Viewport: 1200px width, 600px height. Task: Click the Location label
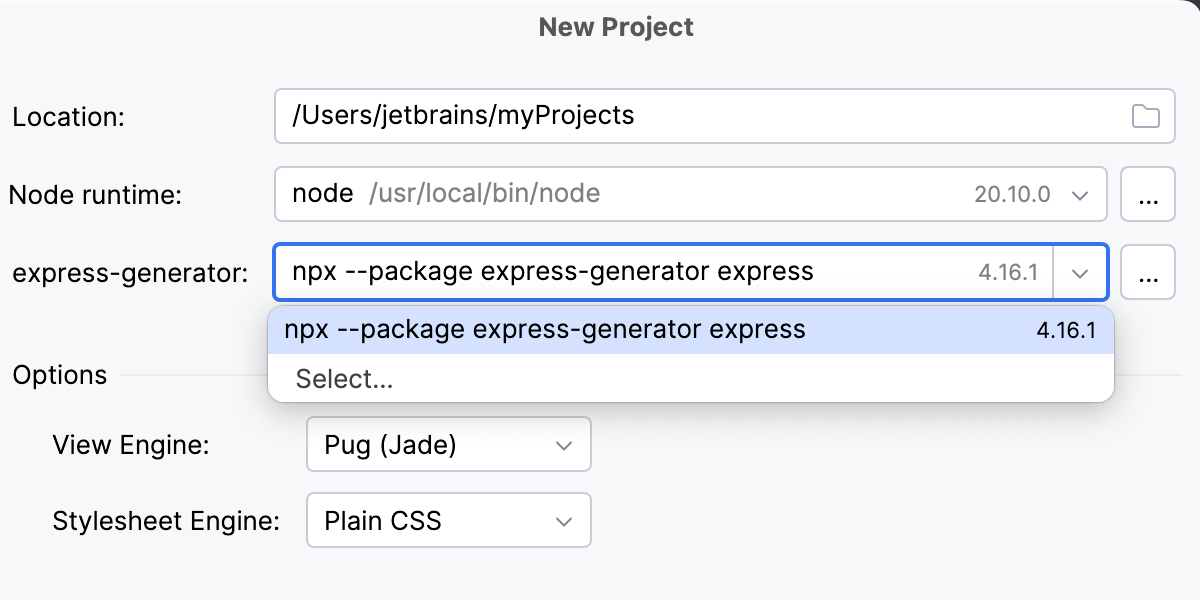tap(68, 116)
